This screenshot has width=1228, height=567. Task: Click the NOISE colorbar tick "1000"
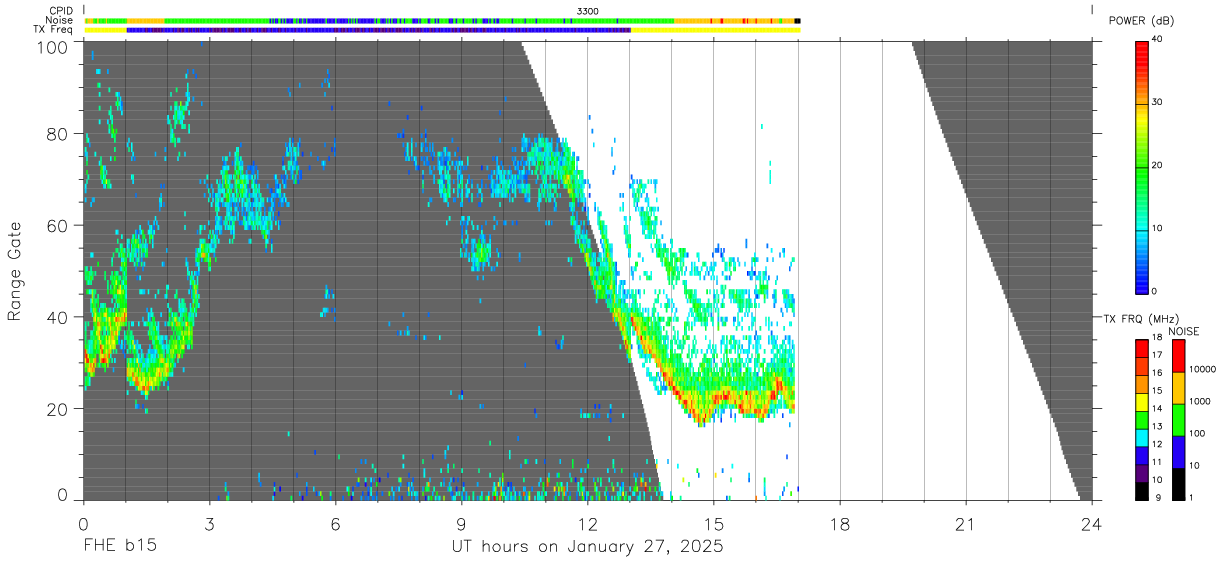pyautogui.click(x=1202, y=402)
